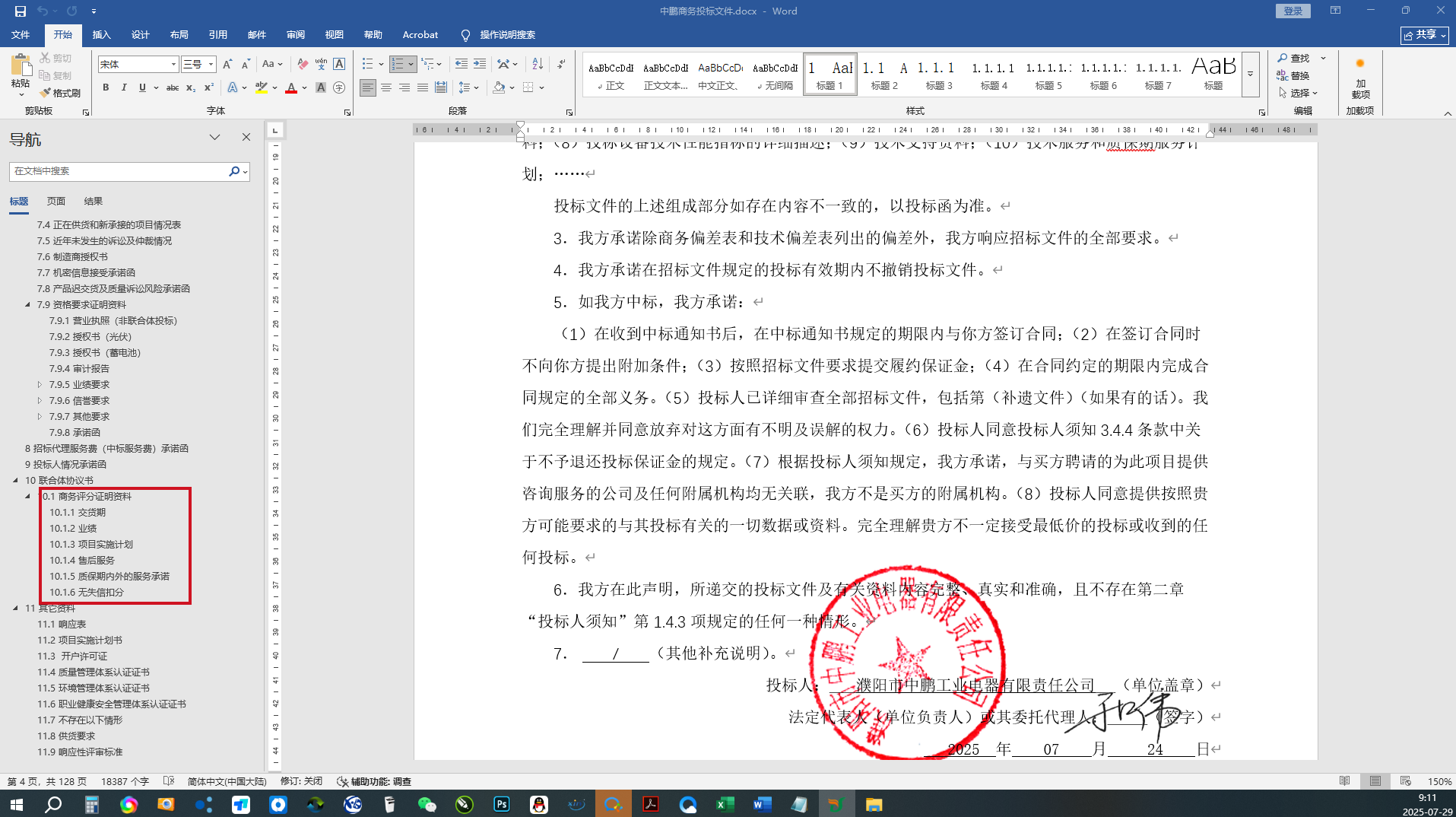
Task: Toggle italic formatting
Action: click(124, 87)
